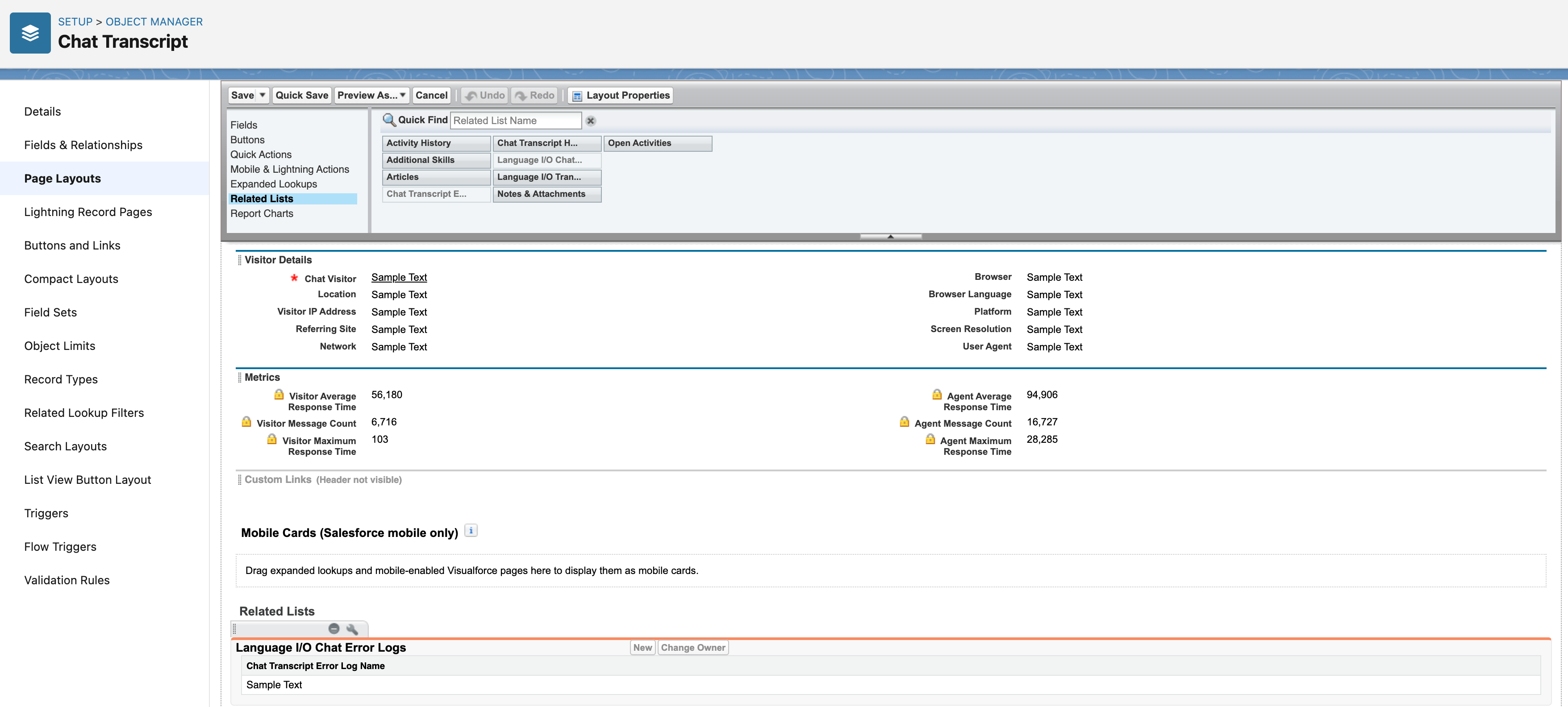This screenshot has width=1568, height=707.
Task: Select Fields in the palette categories
Action: point(243,125)
